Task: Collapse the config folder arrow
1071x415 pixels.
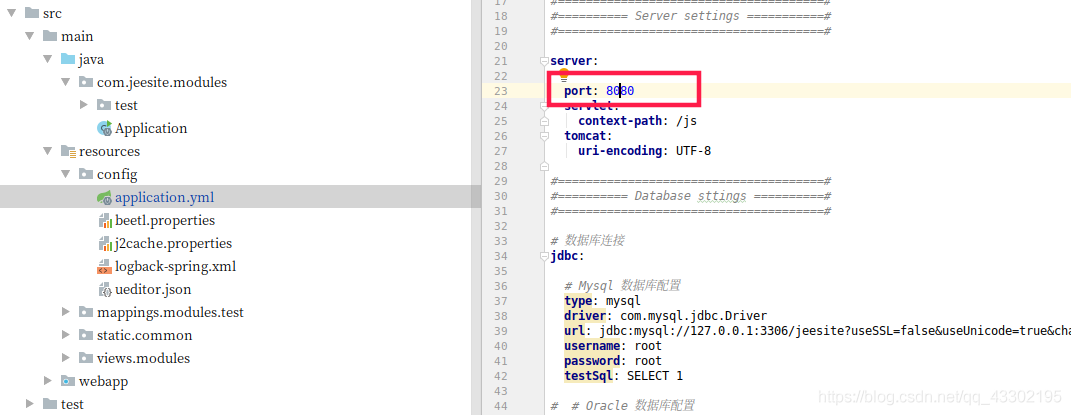Action: (x=66, y=174)
